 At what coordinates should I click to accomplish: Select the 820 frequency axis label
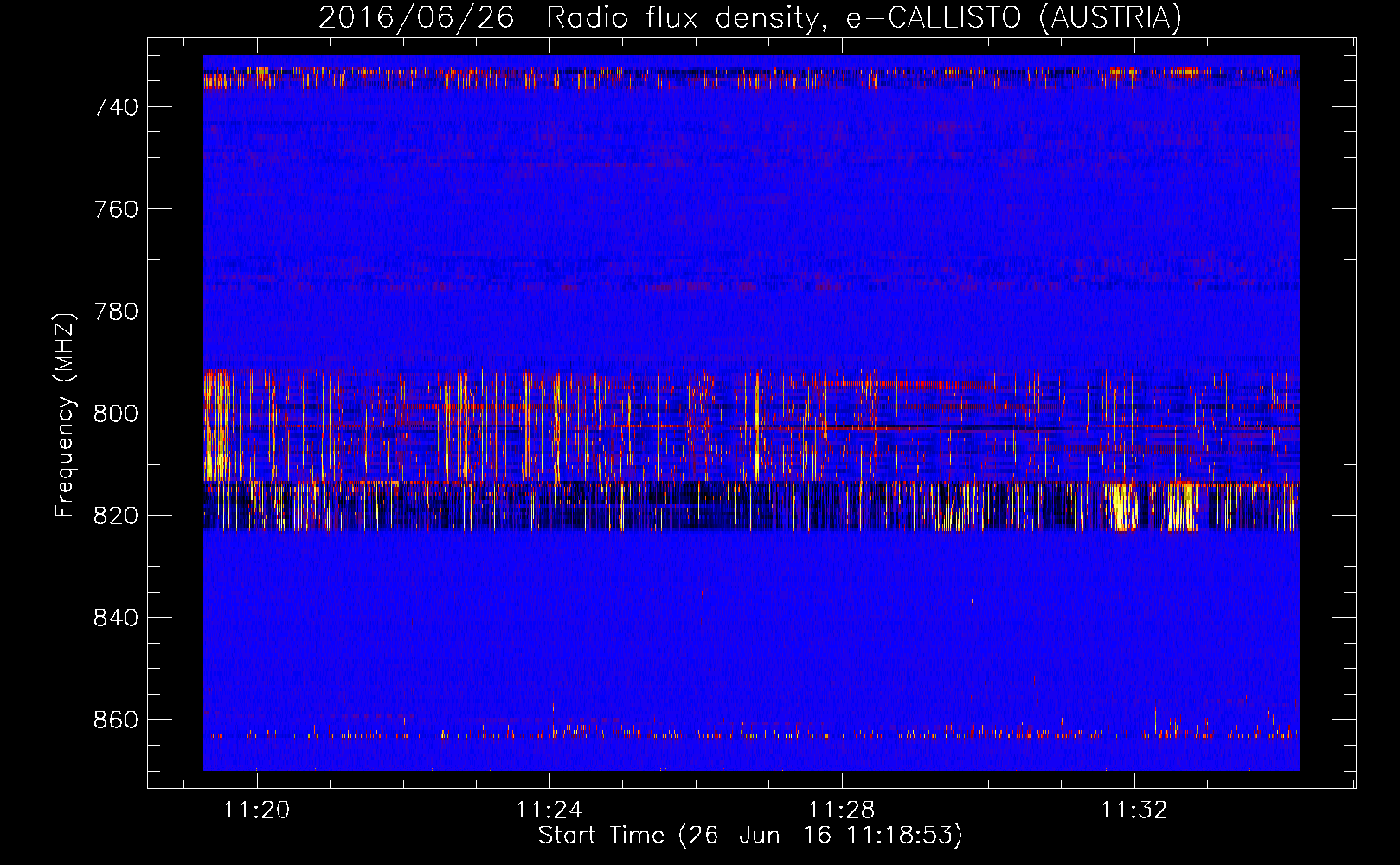[x=116, y=516]
